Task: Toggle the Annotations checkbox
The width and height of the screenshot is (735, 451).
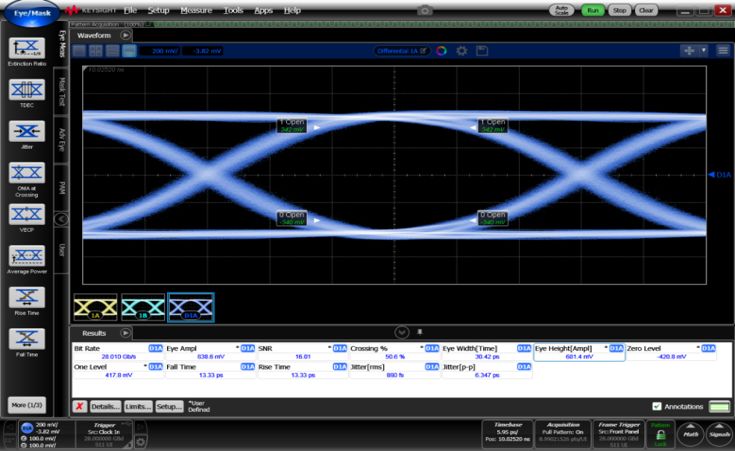Action: (656, 406)
